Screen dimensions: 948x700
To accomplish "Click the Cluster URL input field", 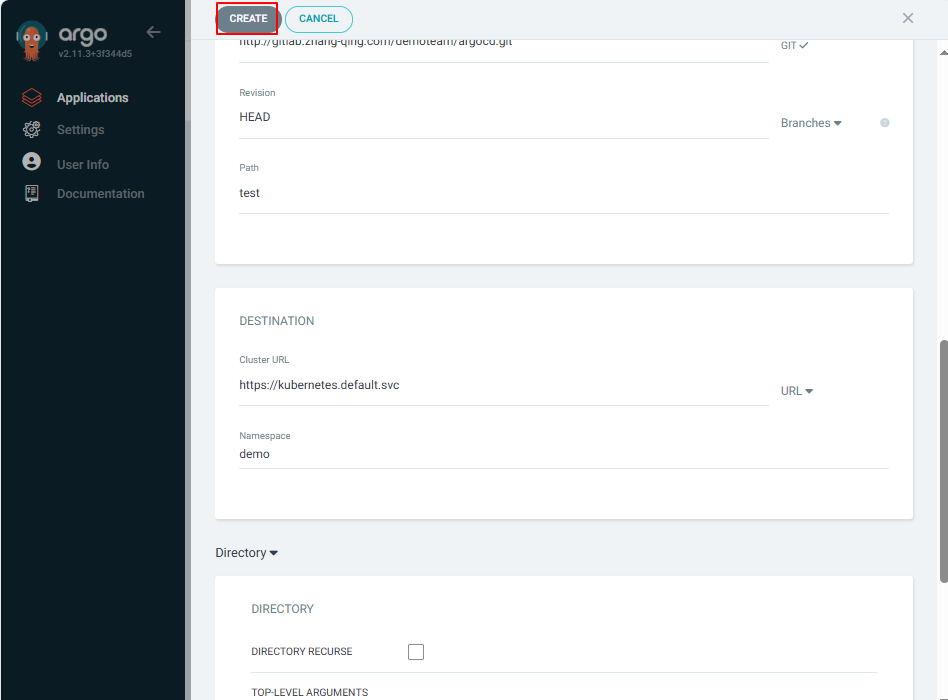I will click(x=504, y=386).
